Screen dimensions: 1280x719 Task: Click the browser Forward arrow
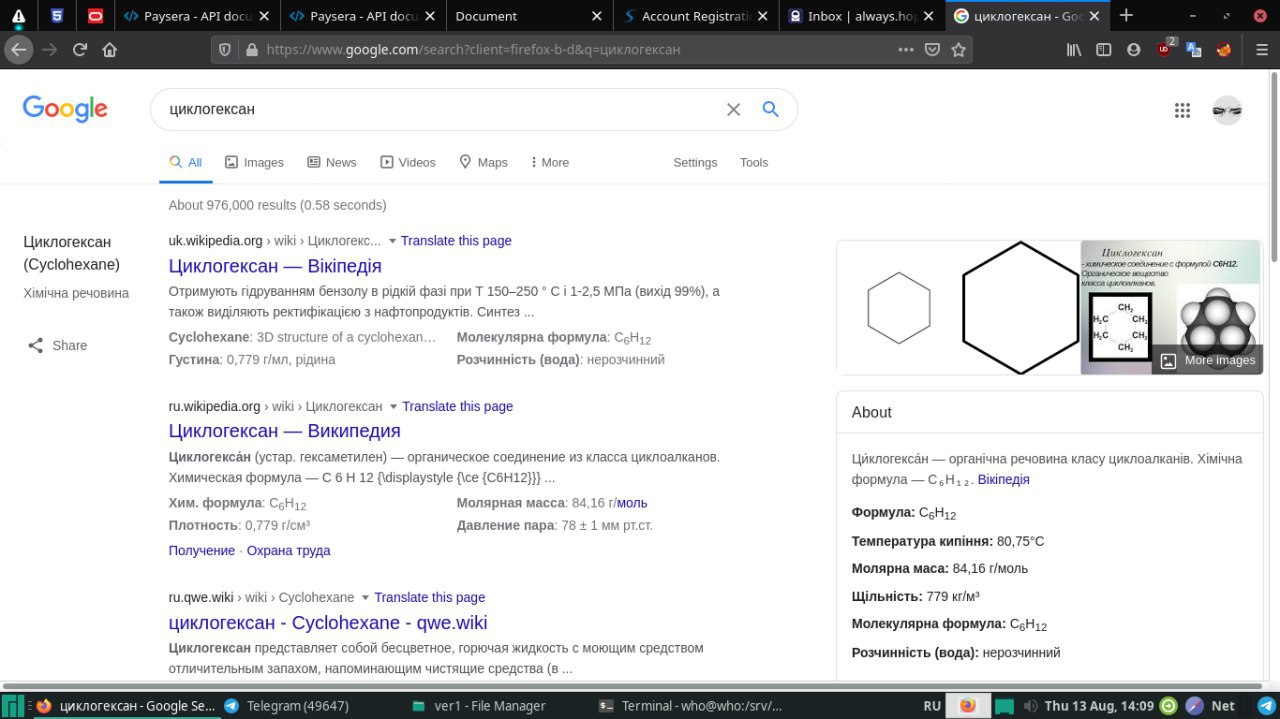coord(50,49)
